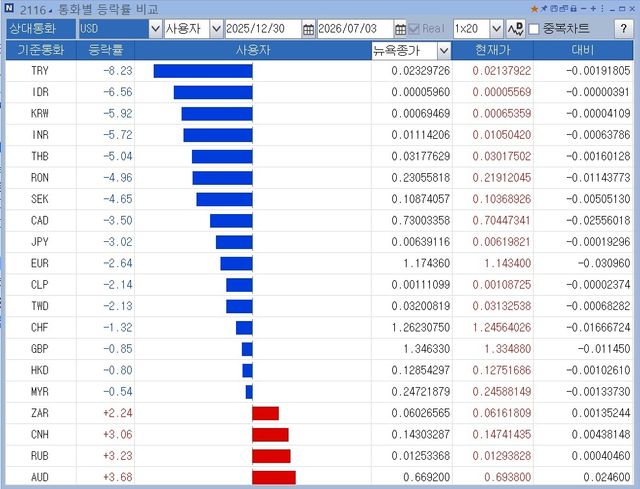Image resolution: width=640 pixels, height=489 pixels.
Task: Click the plus zoom icon in title bar
Action: (593, 9)
